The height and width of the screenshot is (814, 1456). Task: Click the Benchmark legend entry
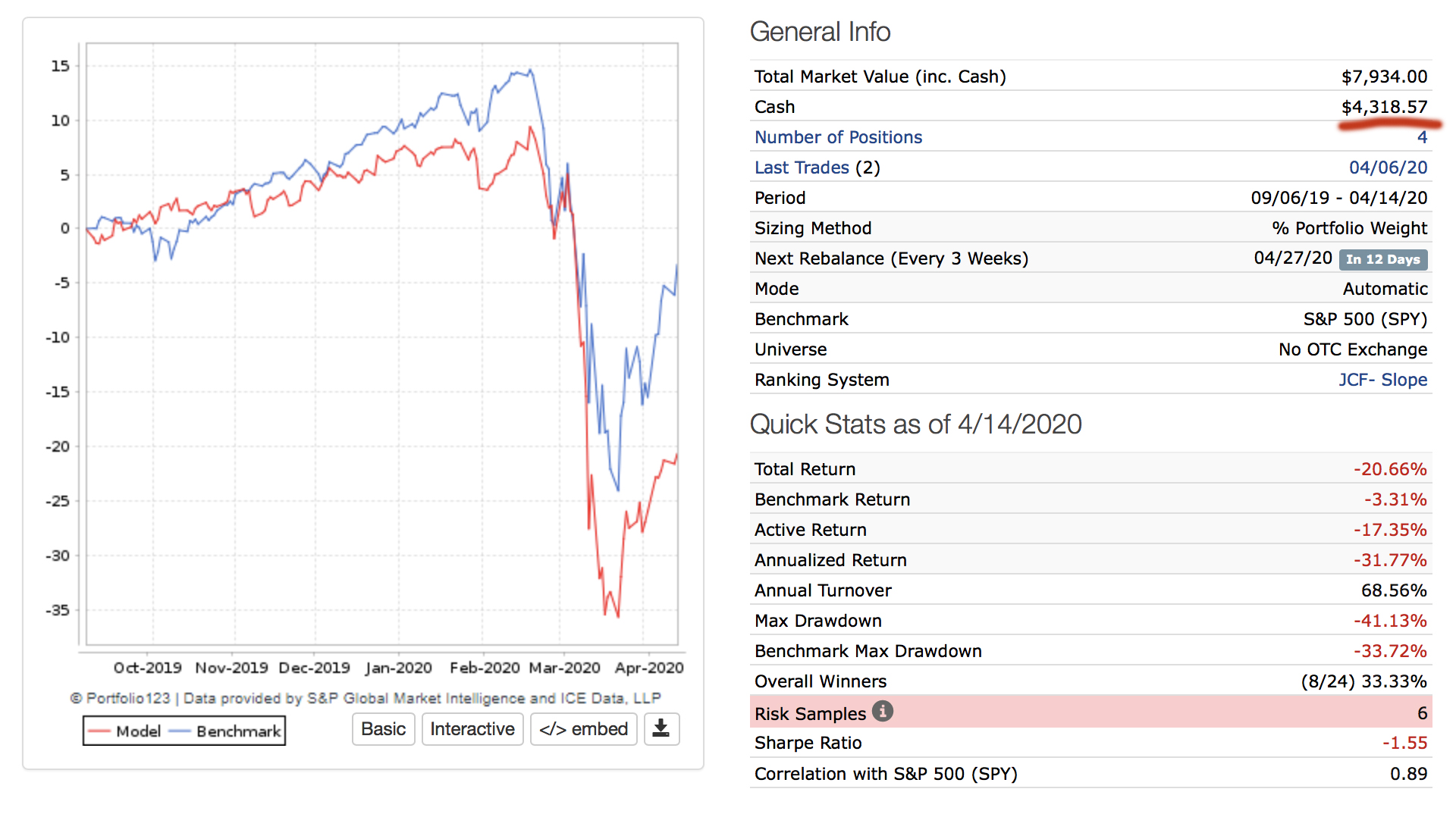227,731
